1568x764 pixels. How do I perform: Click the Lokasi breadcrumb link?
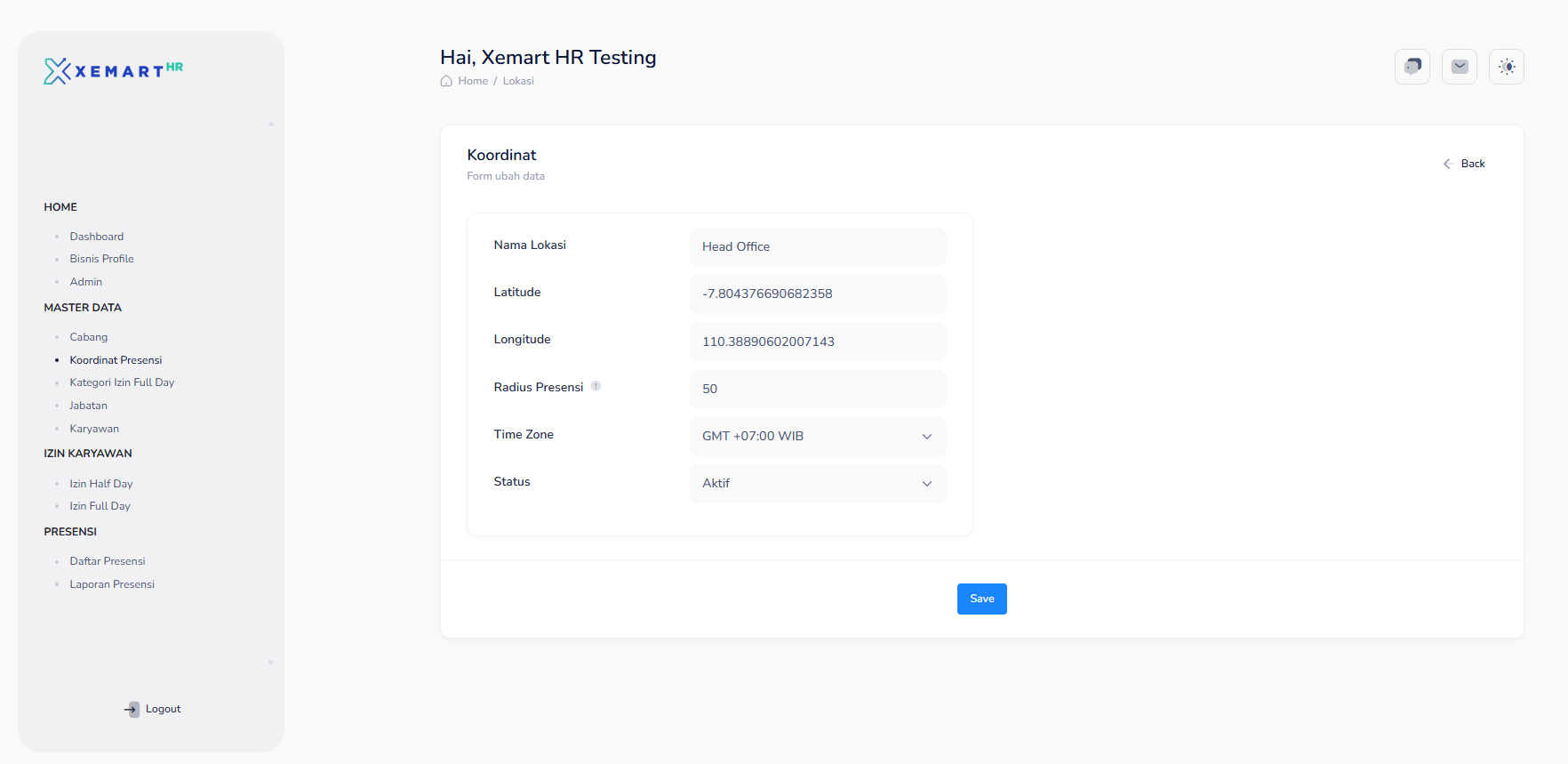(x=518, y=81)
